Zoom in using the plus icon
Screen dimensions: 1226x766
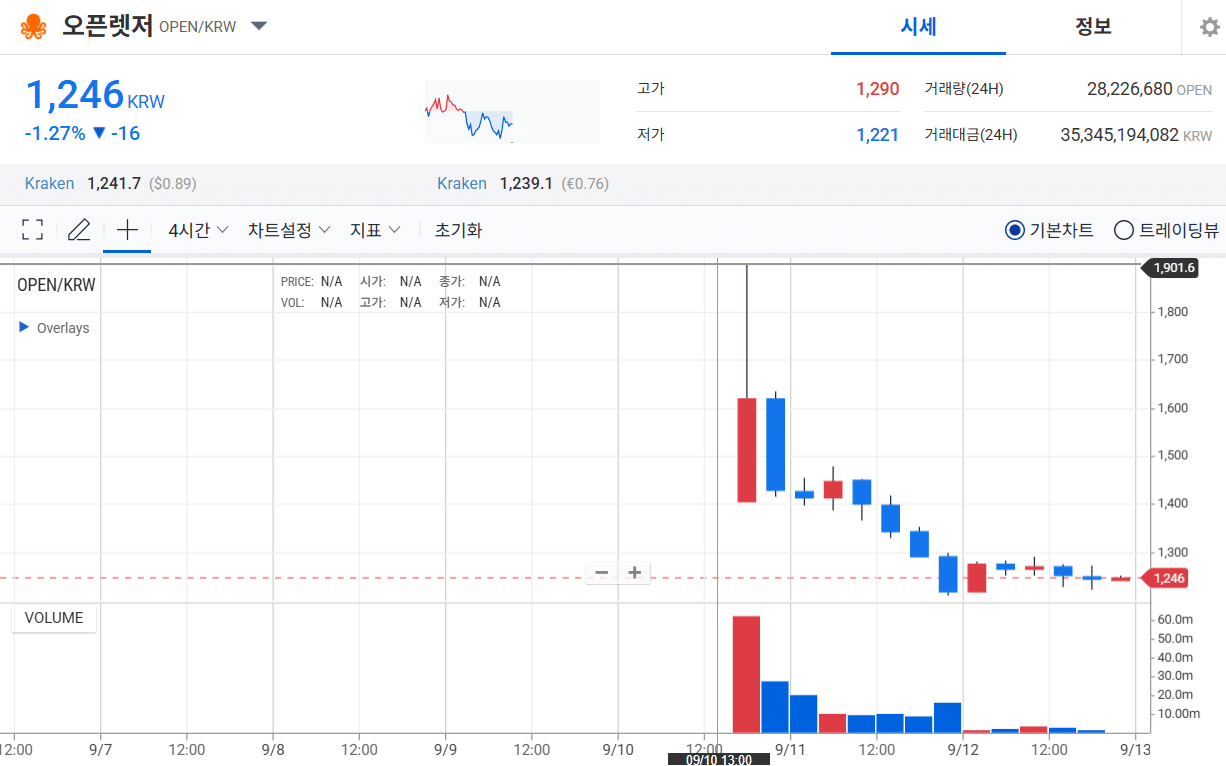[x=634, y=572]
